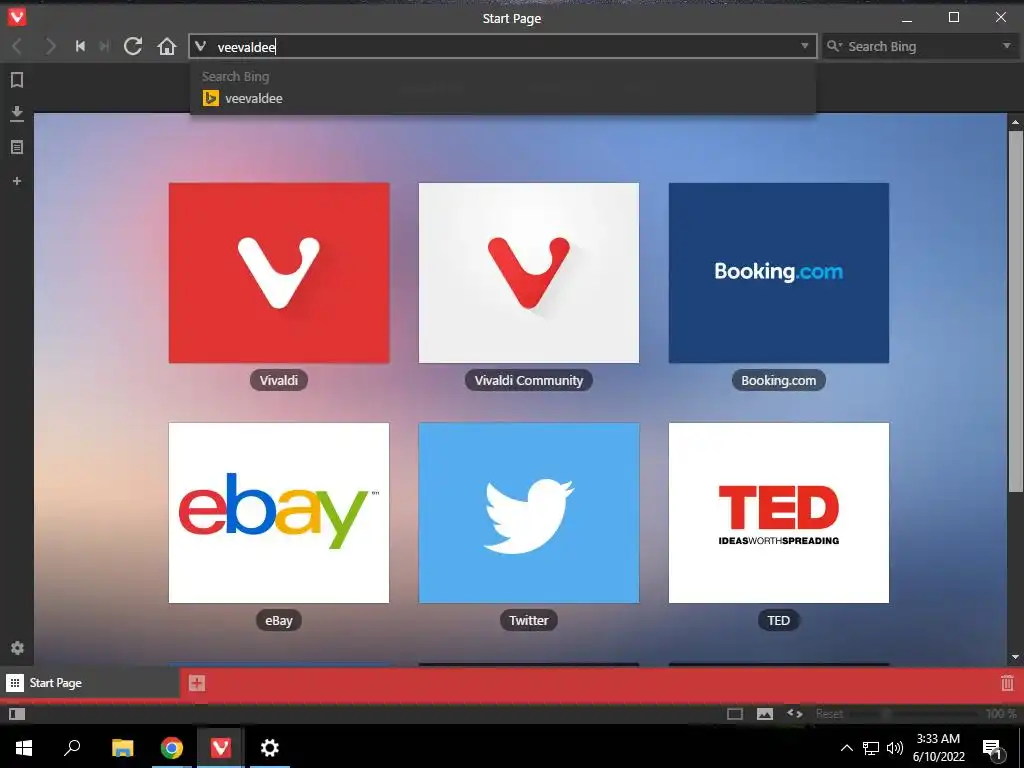Open Google Chrome from taskbar
The height and width of the screenshot is (768, 1024).
click(172, 748)
